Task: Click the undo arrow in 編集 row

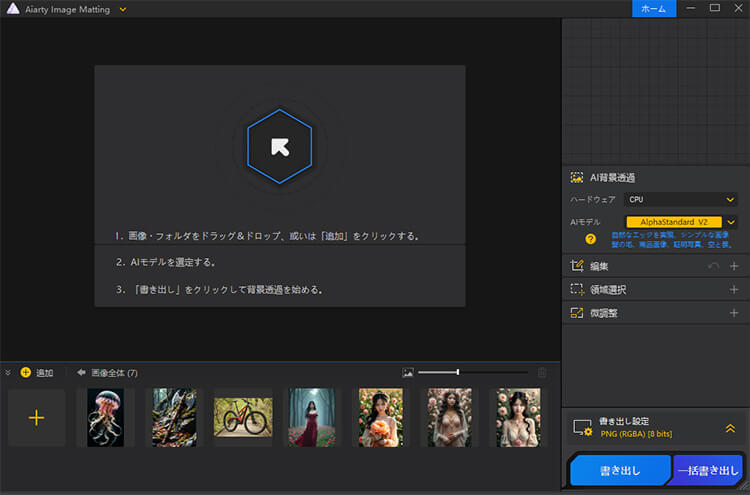Action: [712, 266]
